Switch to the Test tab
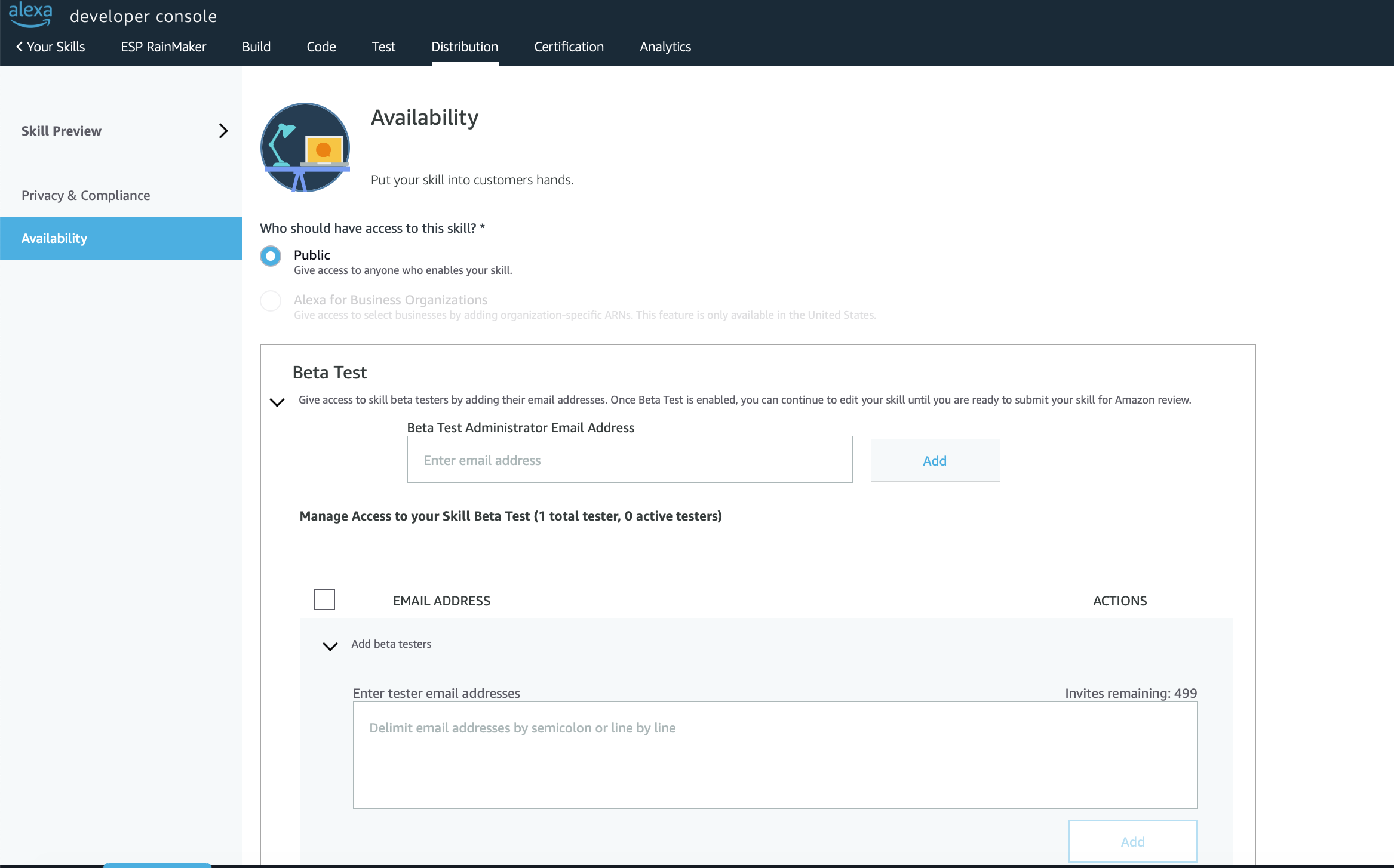The width and height of the screenshot is (1394, 868). (x=383, y=47)
